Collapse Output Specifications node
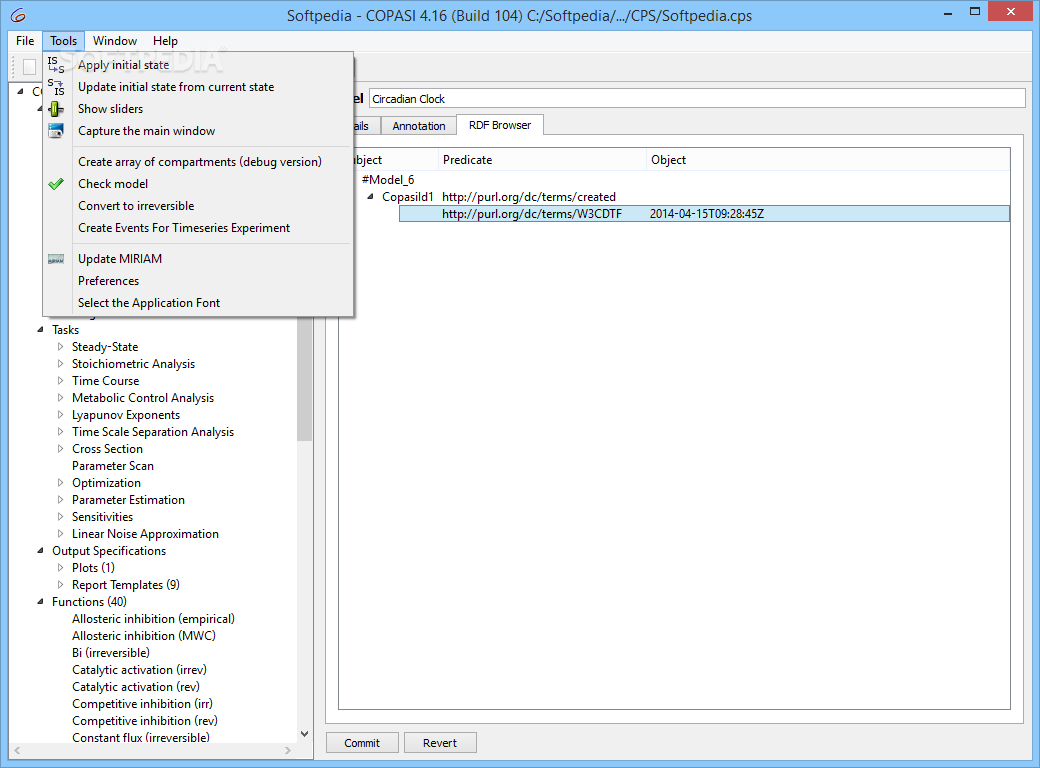The width and height of the screenshot is (1040, 768). [40, 550]
